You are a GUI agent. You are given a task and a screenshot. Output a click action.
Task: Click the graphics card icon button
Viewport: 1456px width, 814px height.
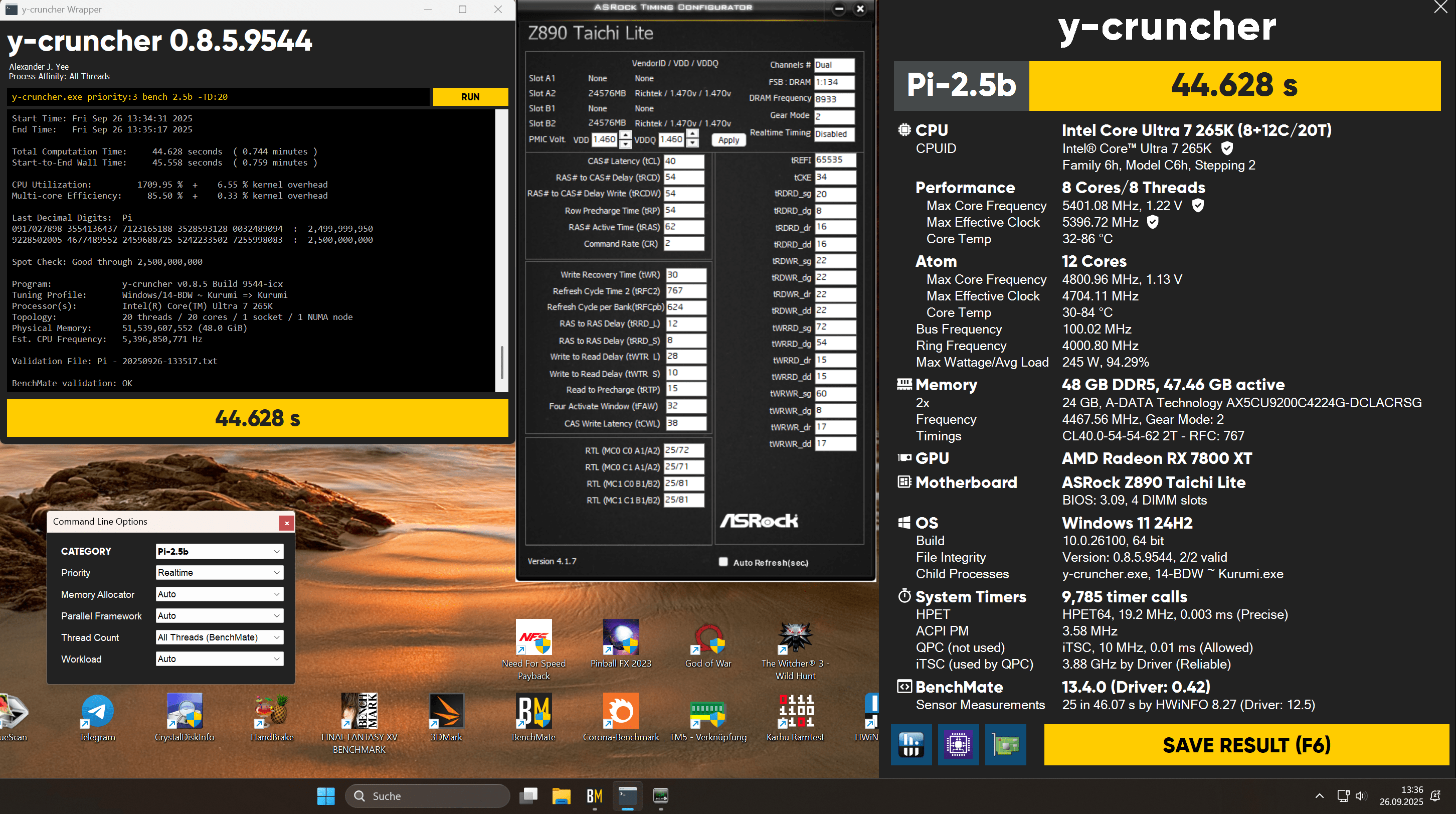tap(1006, 744)
